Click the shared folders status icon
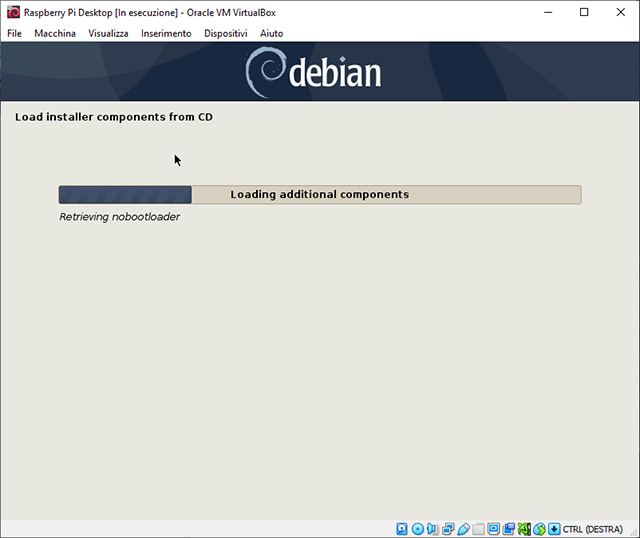Viewport: 640px width, 538px height. 478,528
